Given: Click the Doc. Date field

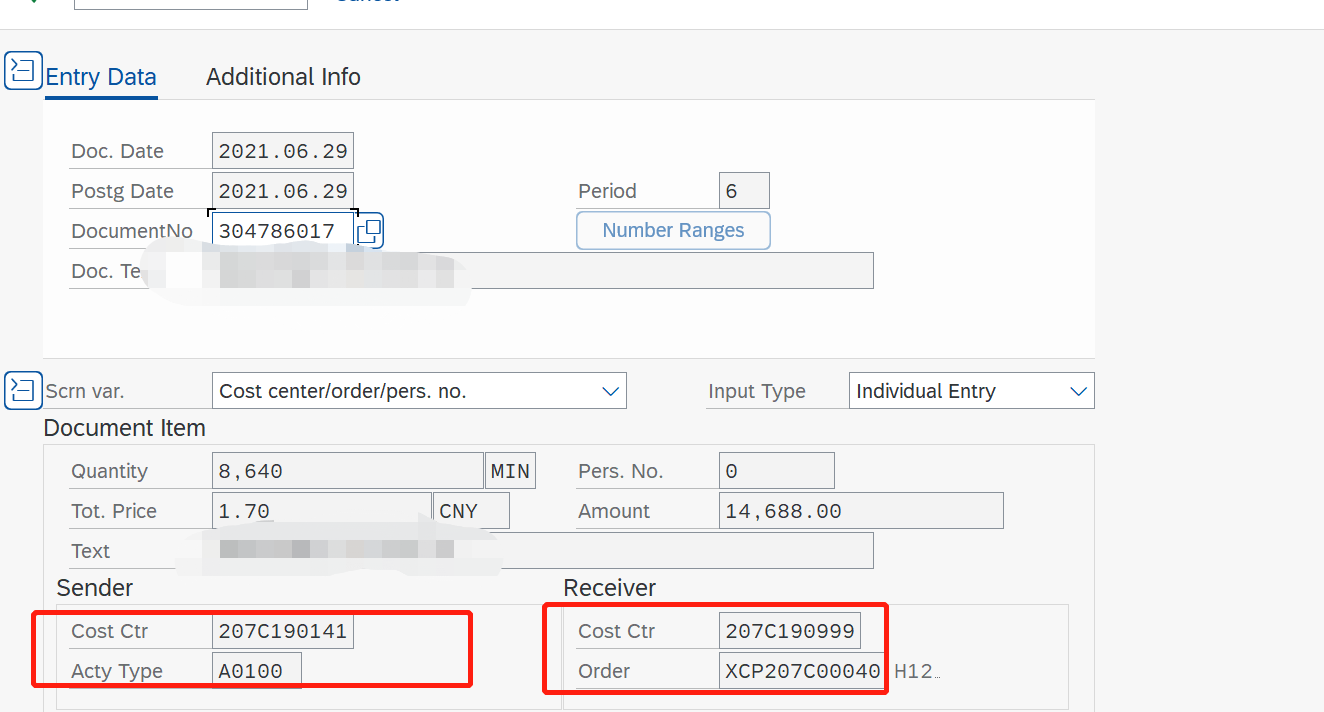Looking at the screenshot, I should click(283, 150).
